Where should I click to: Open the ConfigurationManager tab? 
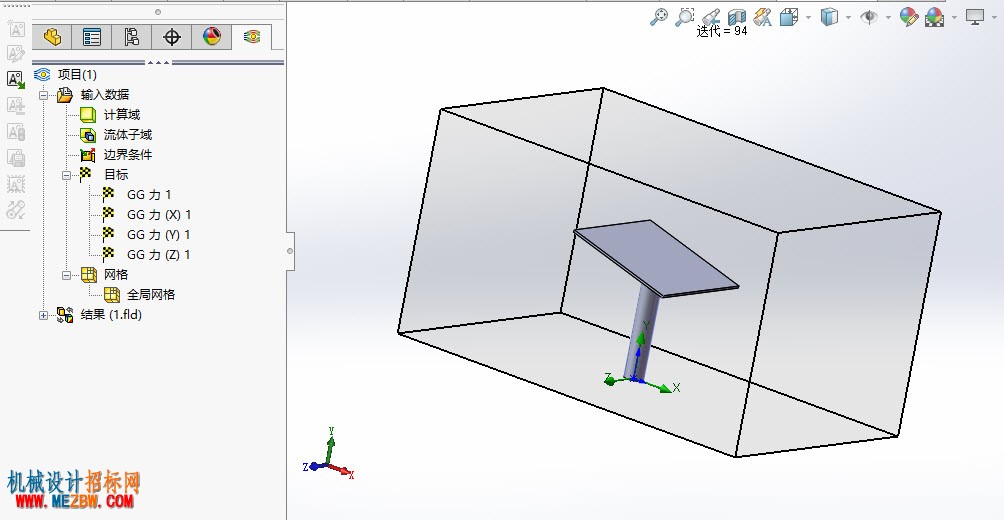131,37
